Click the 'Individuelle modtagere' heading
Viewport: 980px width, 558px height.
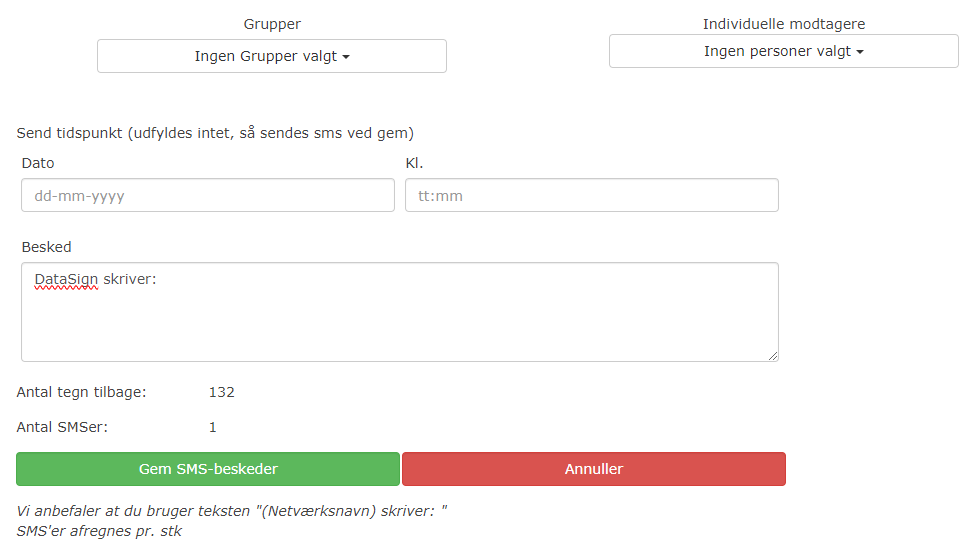point(783,24)
